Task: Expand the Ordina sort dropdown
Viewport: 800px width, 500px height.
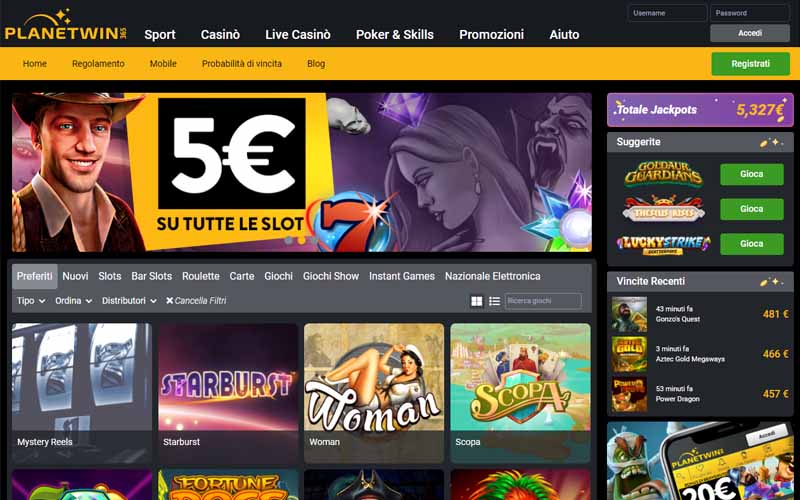Action: (x=73, y=301)
